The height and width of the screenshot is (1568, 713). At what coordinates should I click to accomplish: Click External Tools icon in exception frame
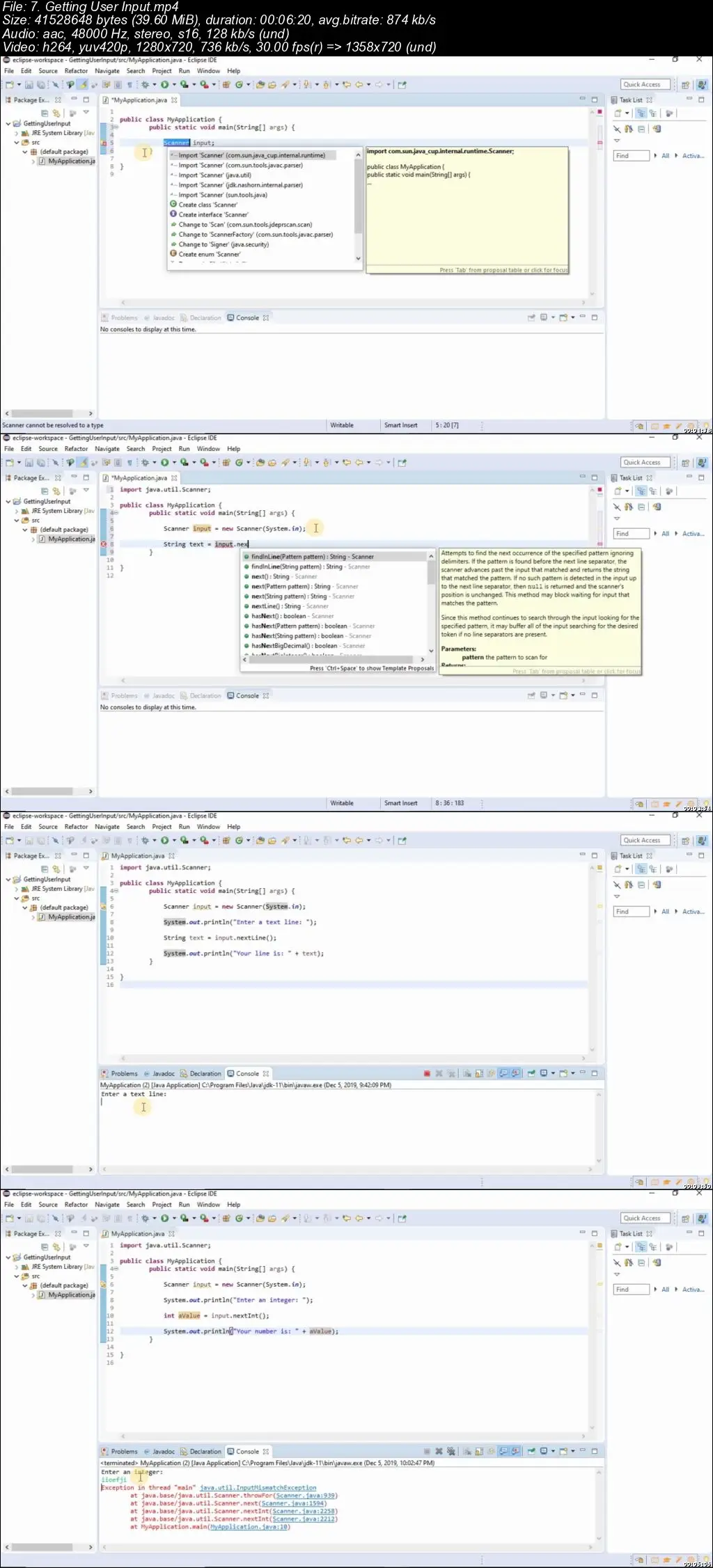[204, 1219]
